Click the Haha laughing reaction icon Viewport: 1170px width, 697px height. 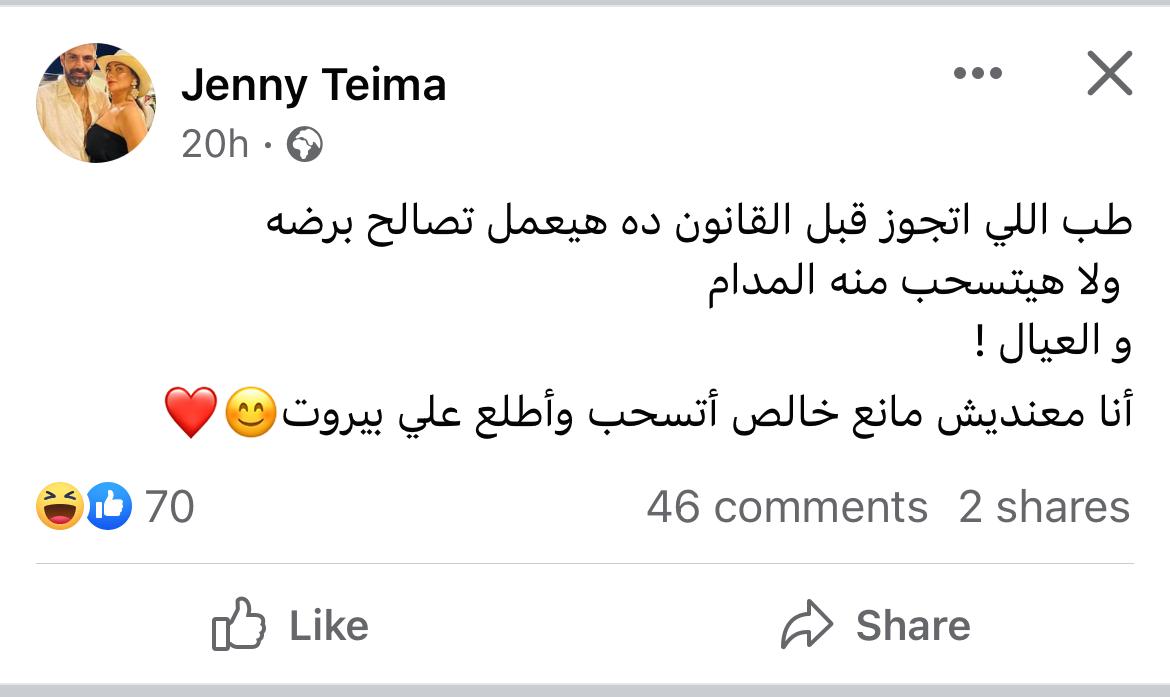click(59, 506)
